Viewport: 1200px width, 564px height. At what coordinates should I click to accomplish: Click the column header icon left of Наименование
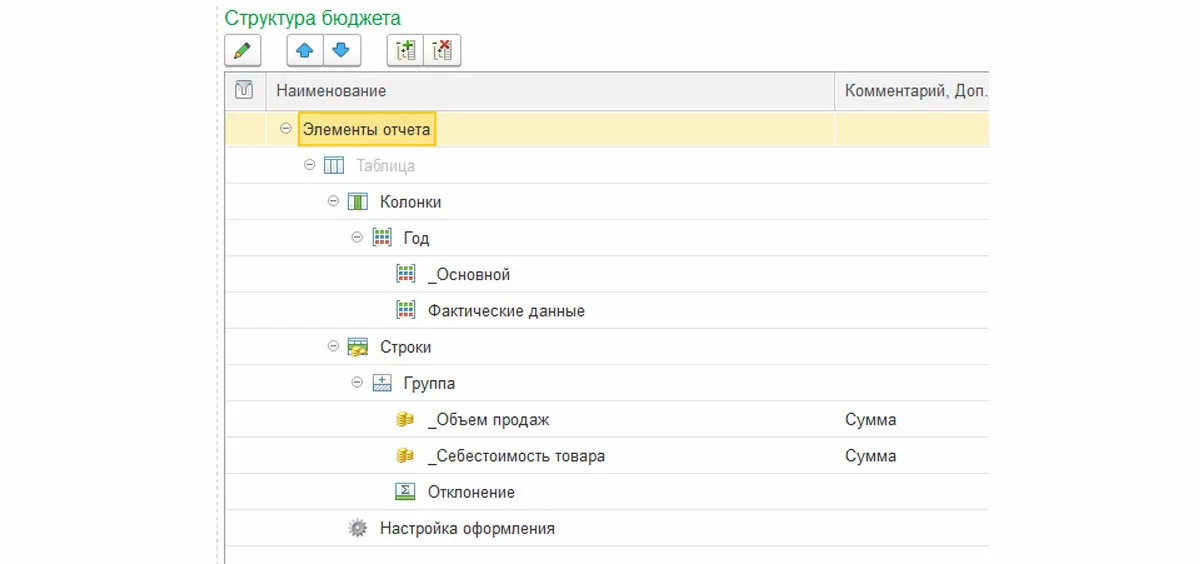click(244, 91)
